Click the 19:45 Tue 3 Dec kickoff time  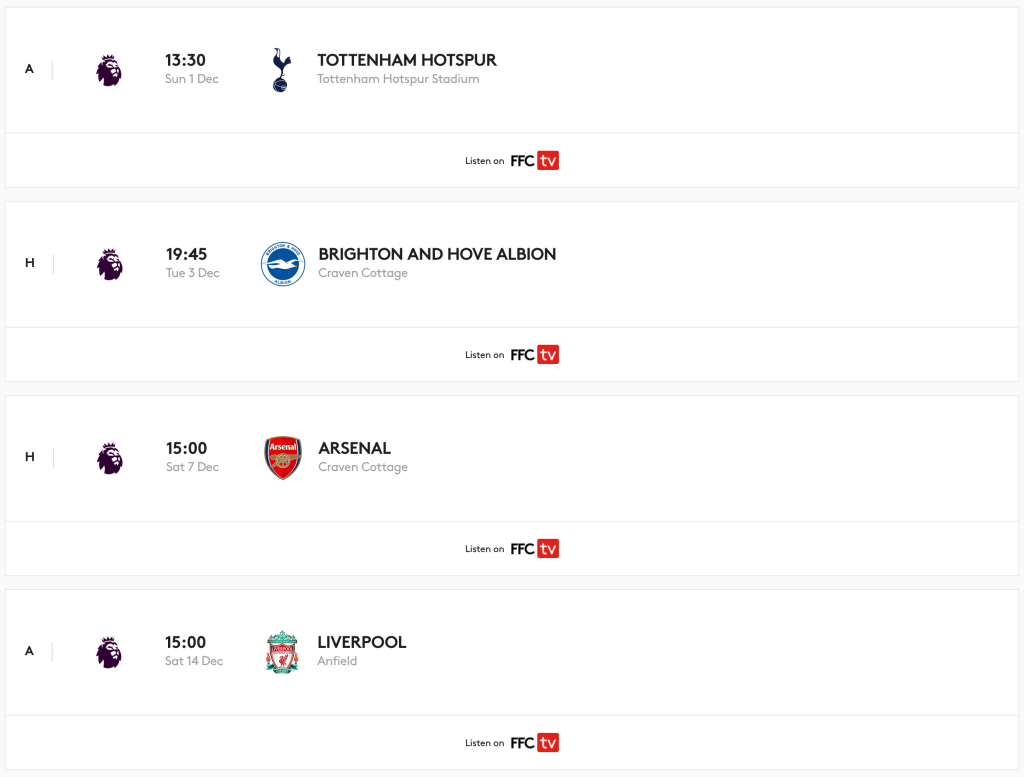click(x=193, y=262)
